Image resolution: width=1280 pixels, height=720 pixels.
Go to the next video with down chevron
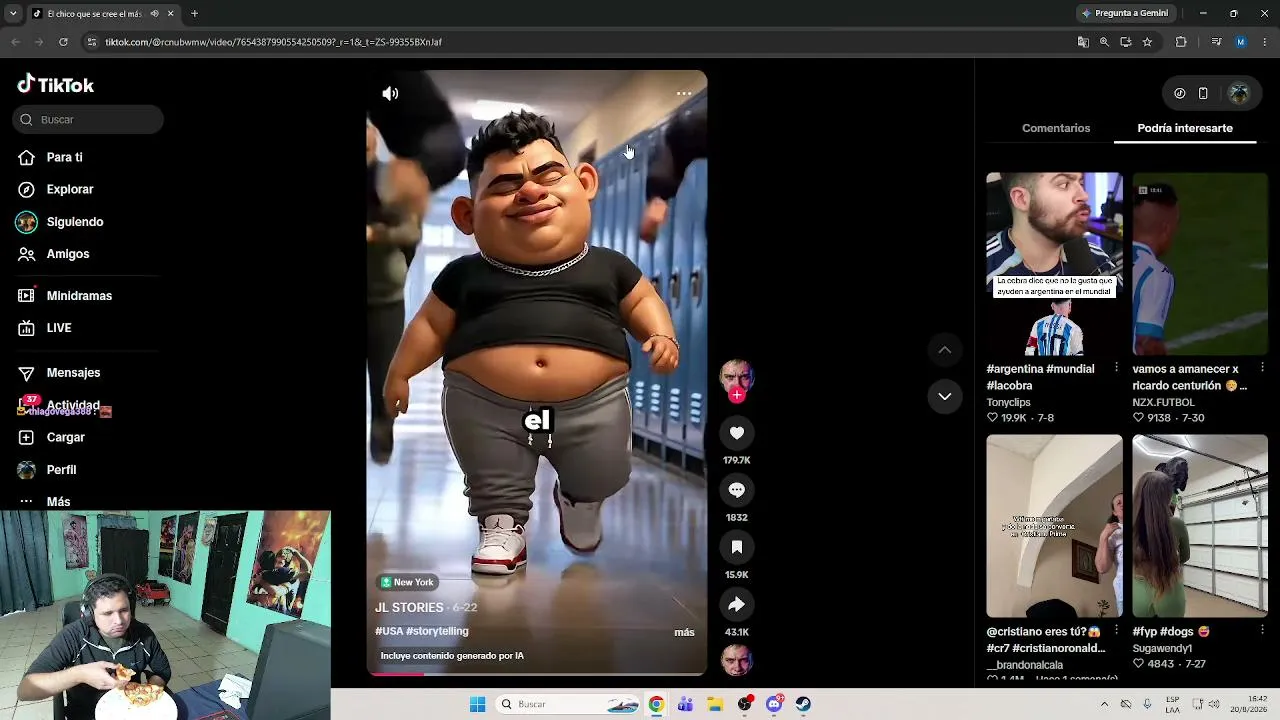(944, 396)
